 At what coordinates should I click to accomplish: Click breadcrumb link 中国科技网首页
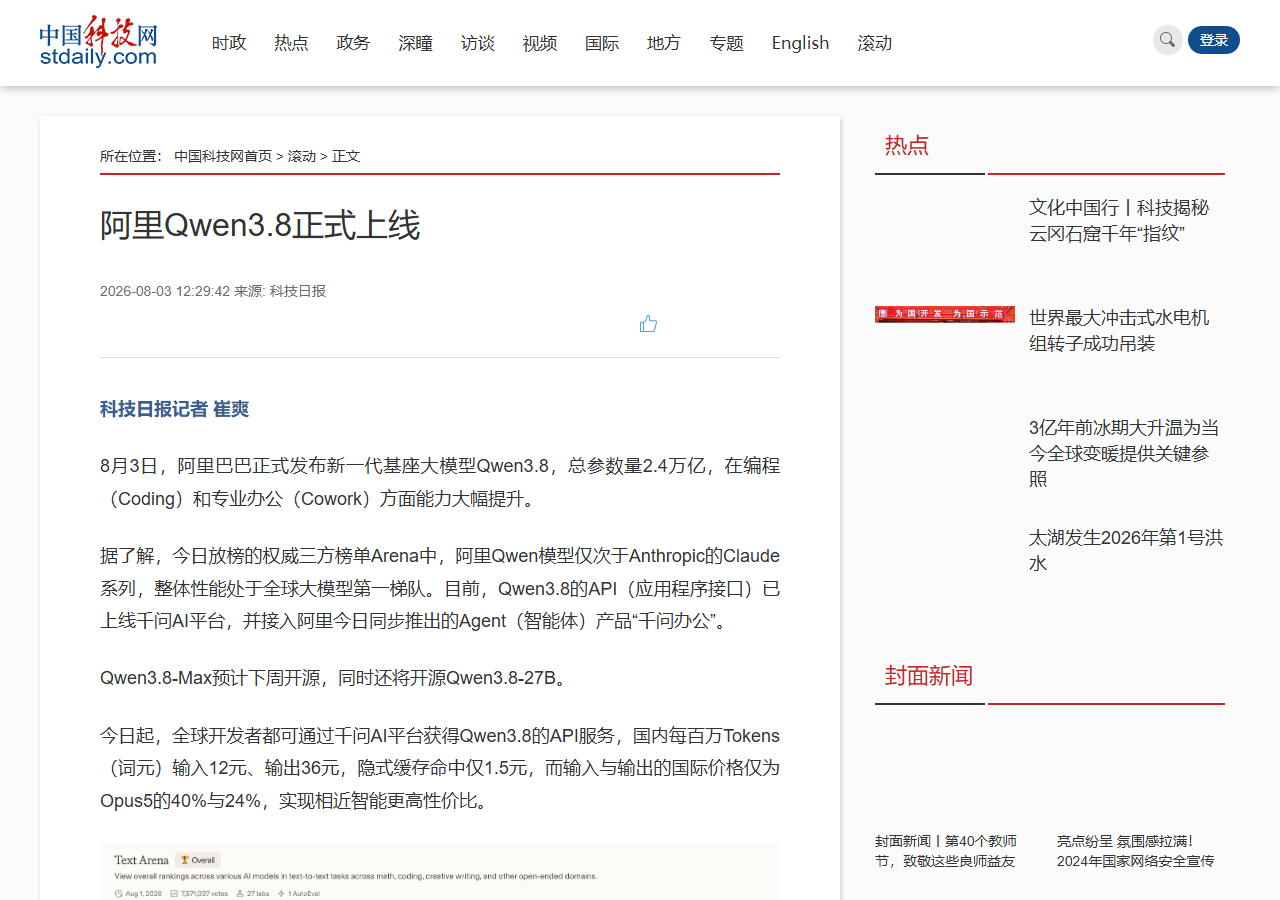click(223, 156)
